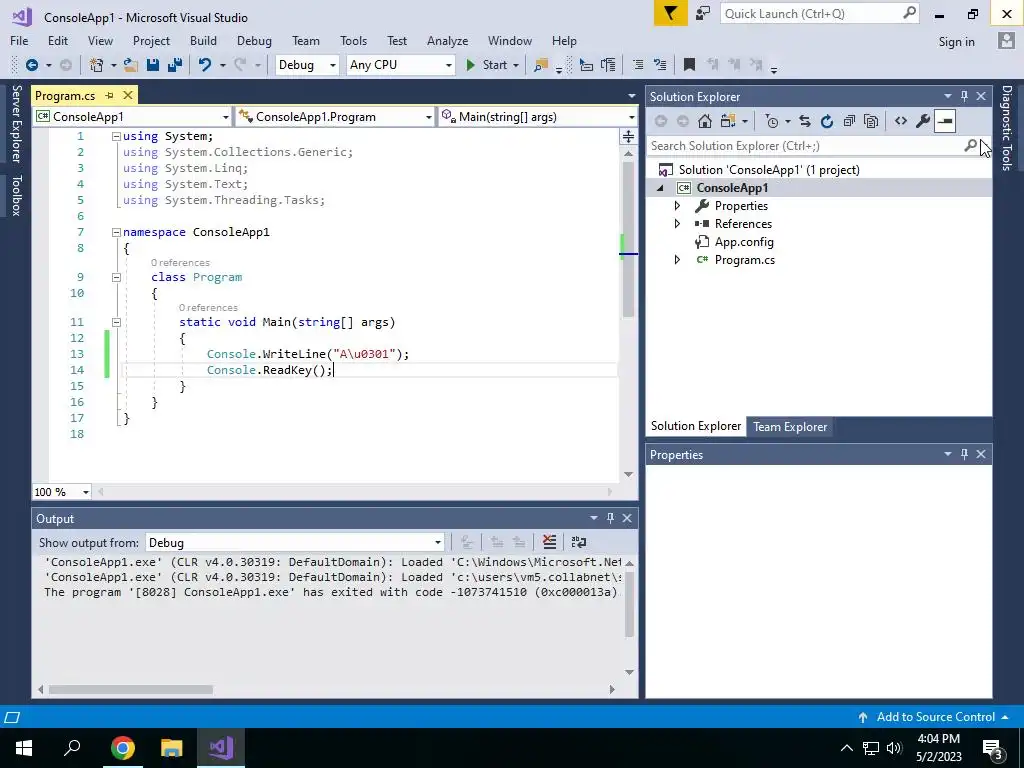This screenshot has width=1024, height=768.
Task: Clear All output with the red X icon
Action: click(x=549, y=542)
